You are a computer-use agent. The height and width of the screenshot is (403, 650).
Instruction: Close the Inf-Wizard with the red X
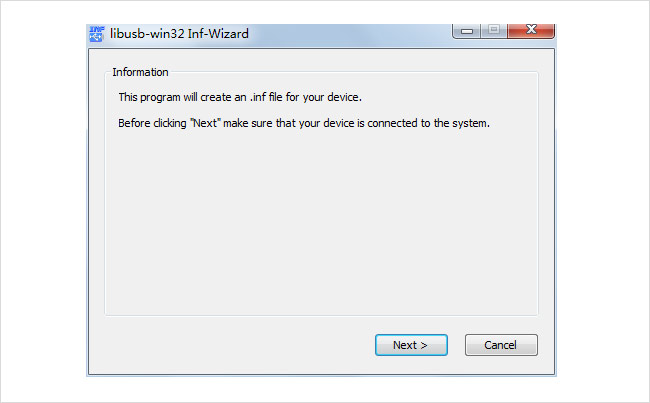[x=531, y=30]
